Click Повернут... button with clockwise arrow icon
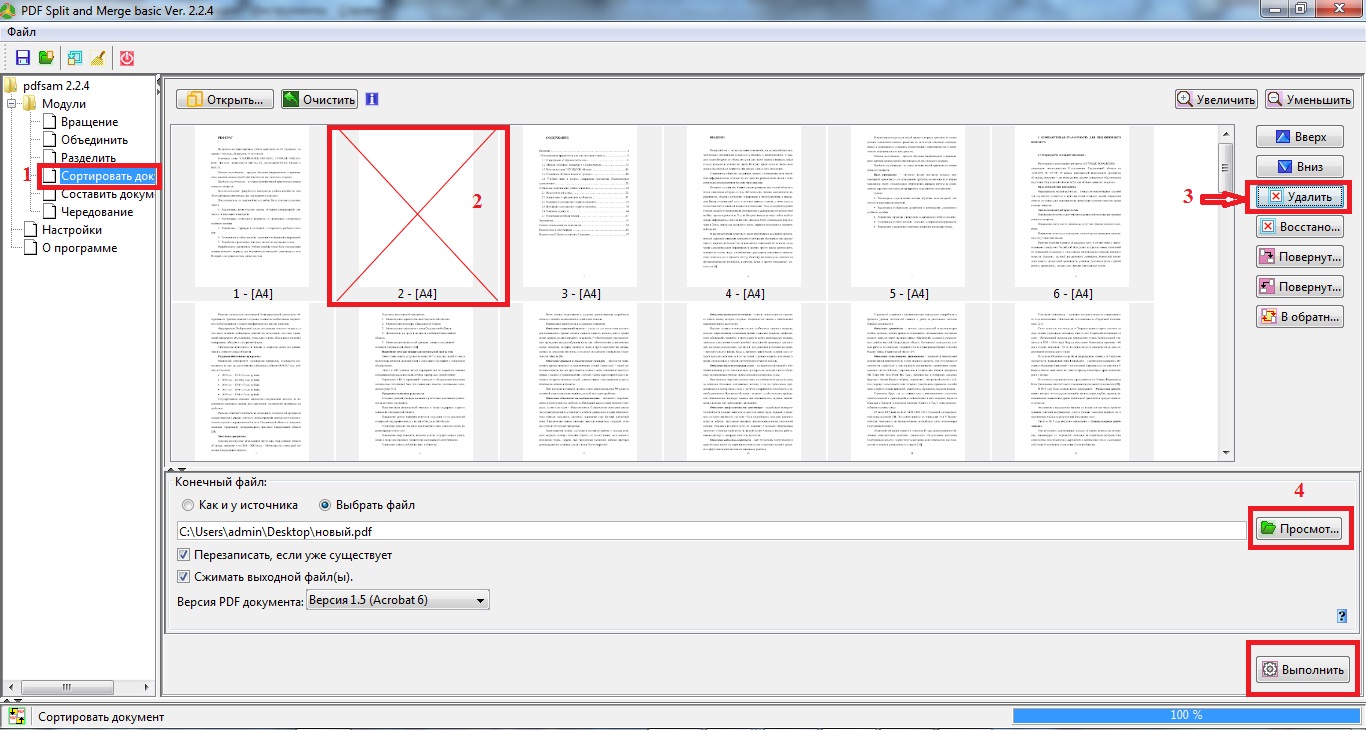The height and width of the screenshot is (730, 1366). tap(1299, 257)
